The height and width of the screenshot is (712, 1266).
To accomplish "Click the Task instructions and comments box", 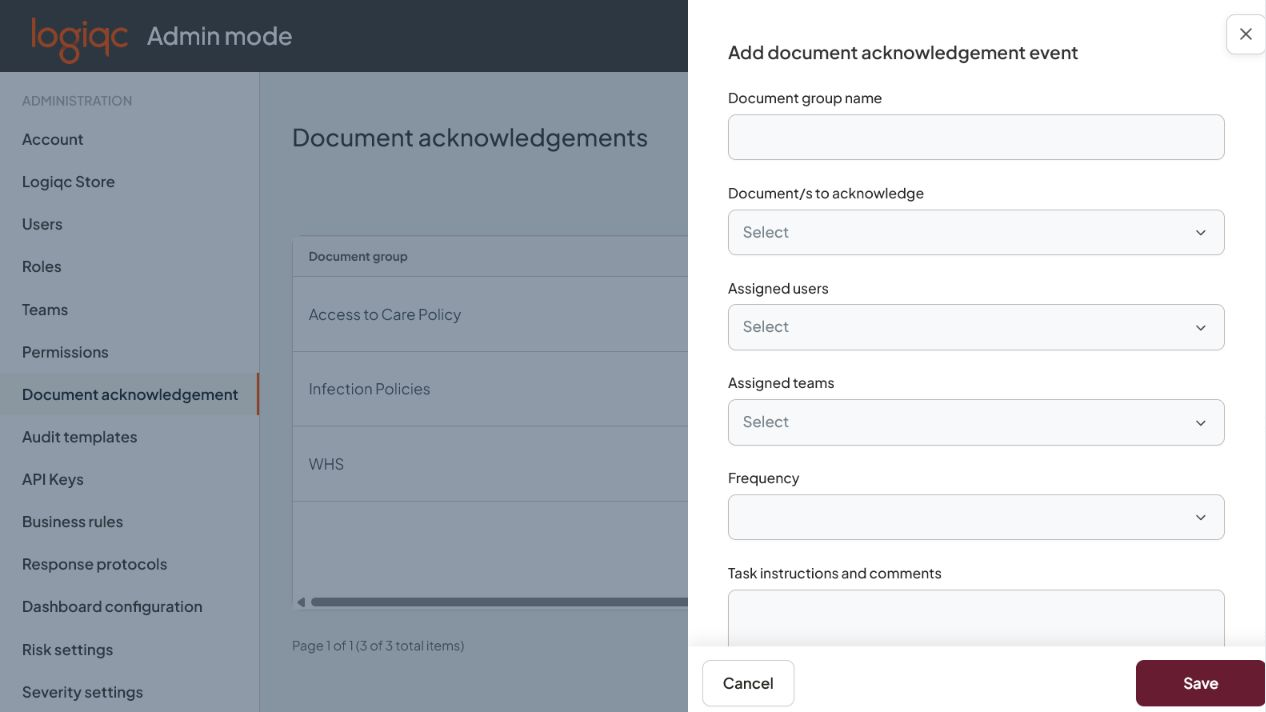I will click(x=976, y=617).
